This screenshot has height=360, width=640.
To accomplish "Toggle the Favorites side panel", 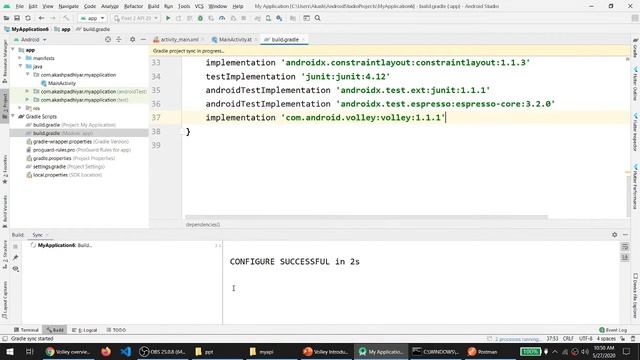I will pos(5,169).
